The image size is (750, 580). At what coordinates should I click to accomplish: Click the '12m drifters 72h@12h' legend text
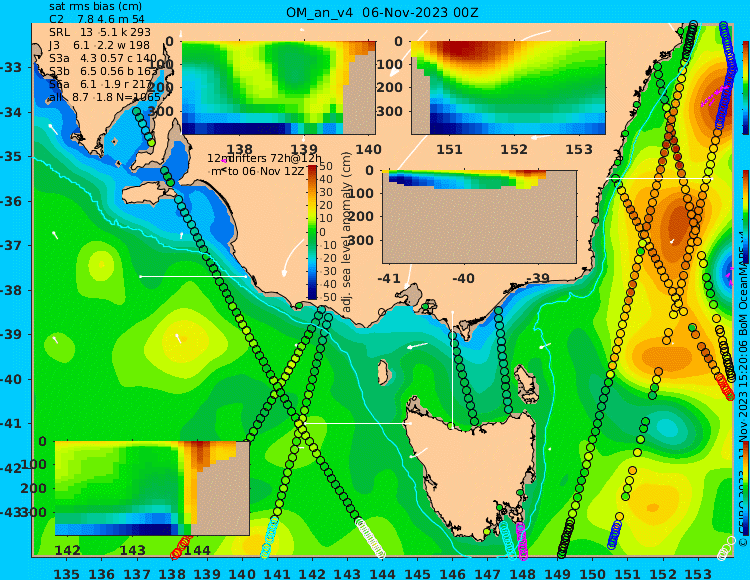(265, 158)
